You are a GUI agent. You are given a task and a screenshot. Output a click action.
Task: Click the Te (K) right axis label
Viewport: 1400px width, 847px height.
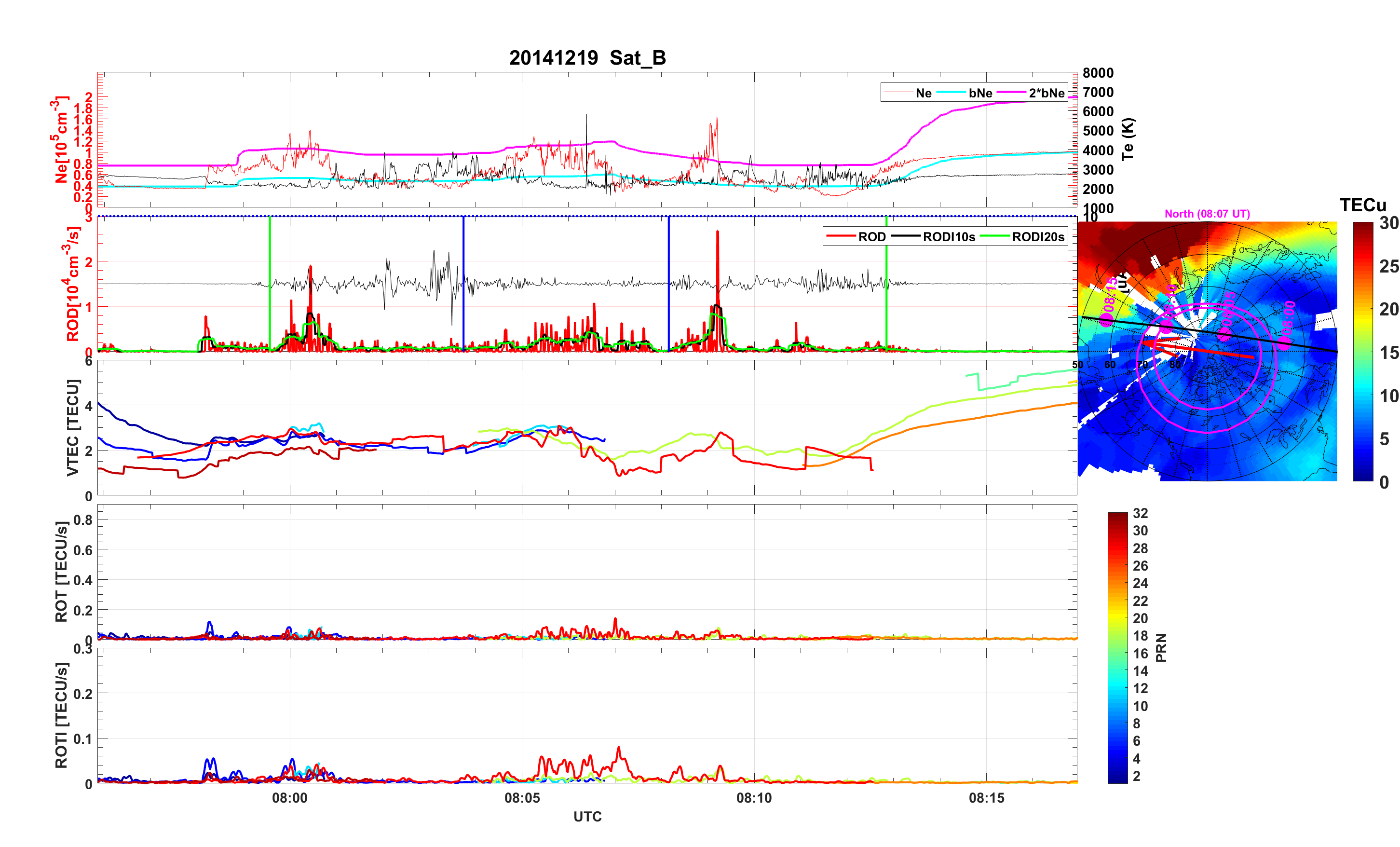1127,139
